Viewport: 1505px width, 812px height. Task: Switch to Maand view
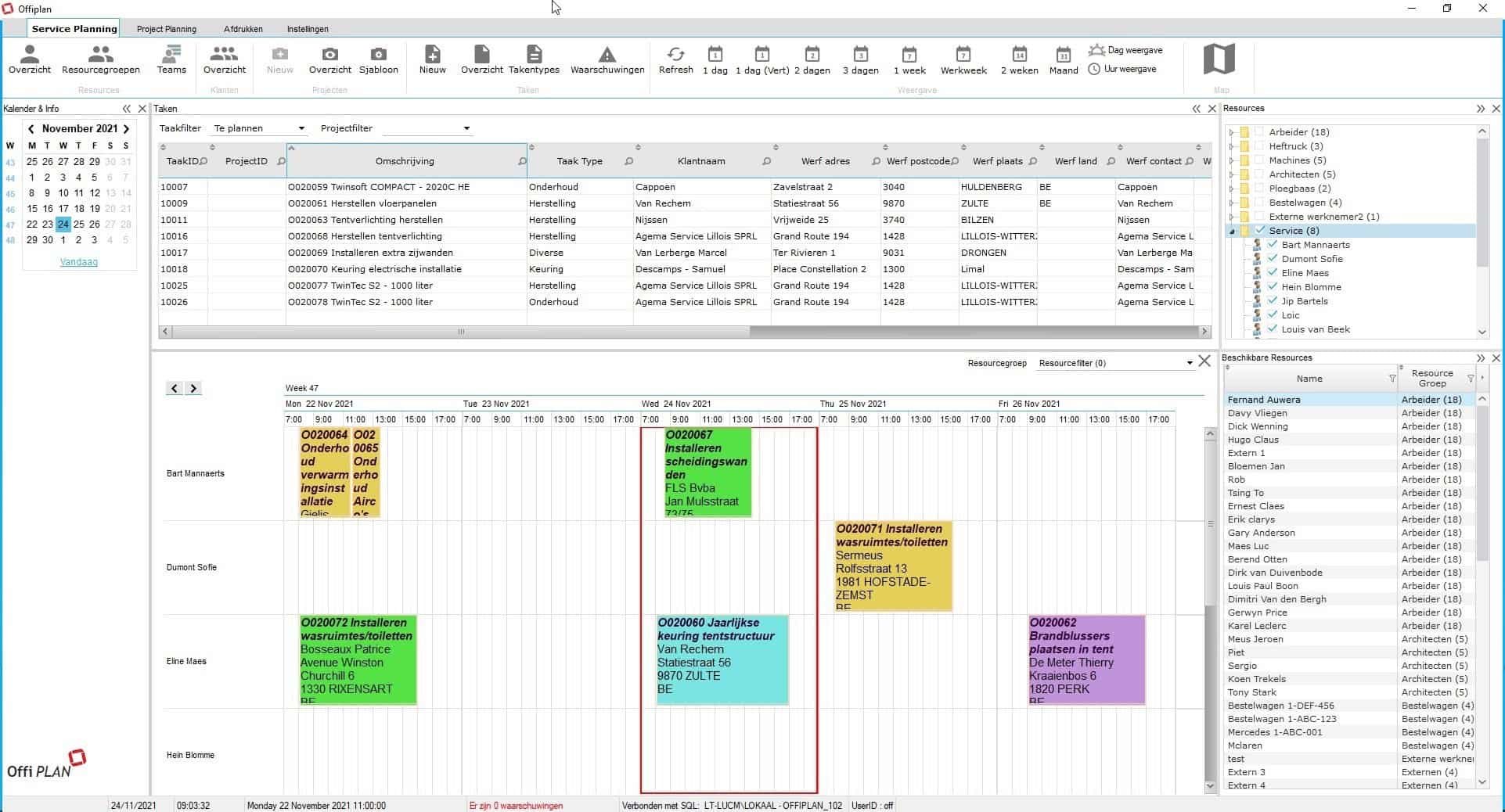1064,59
